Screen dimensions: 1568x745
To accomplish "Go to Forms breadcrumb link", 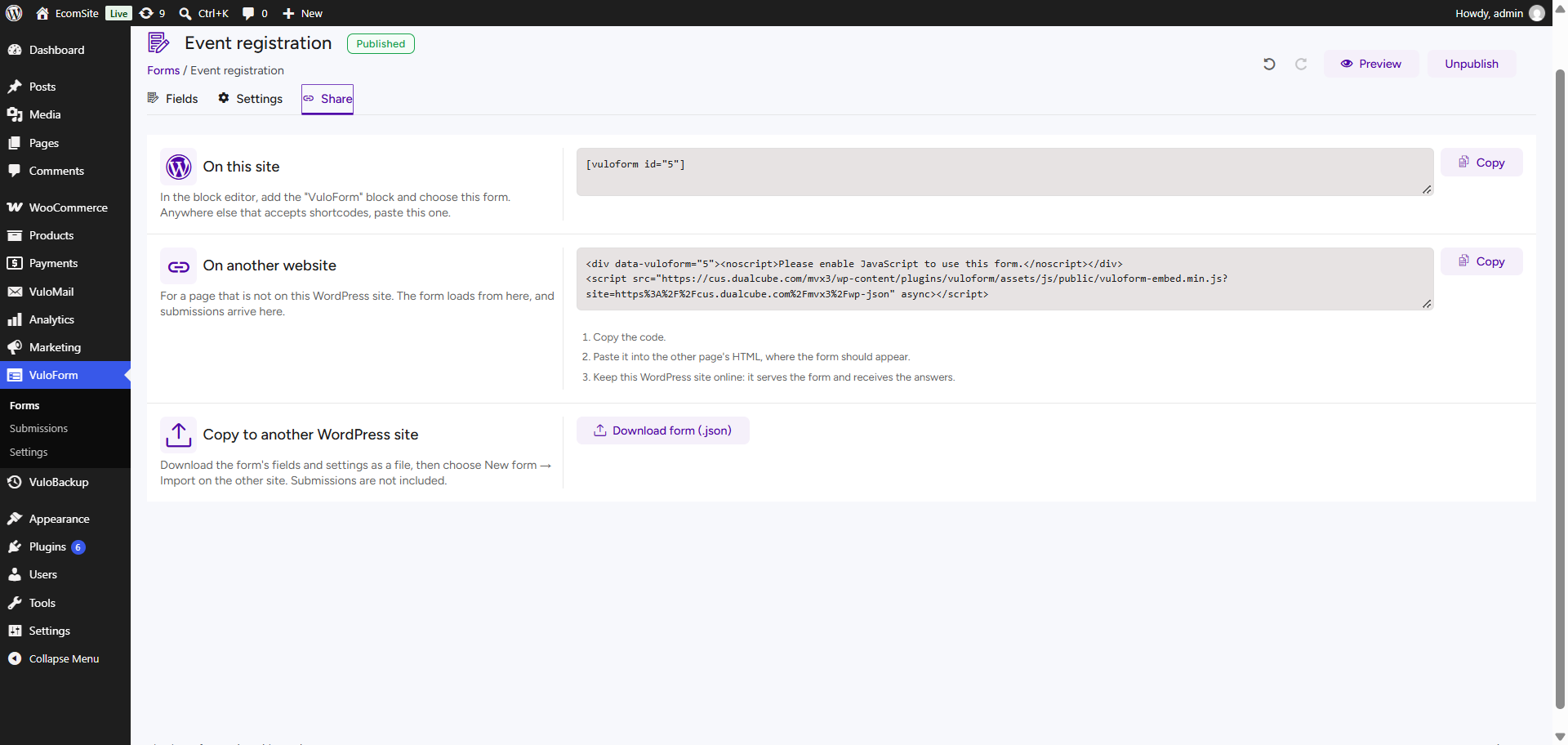I will pos(163,70).
